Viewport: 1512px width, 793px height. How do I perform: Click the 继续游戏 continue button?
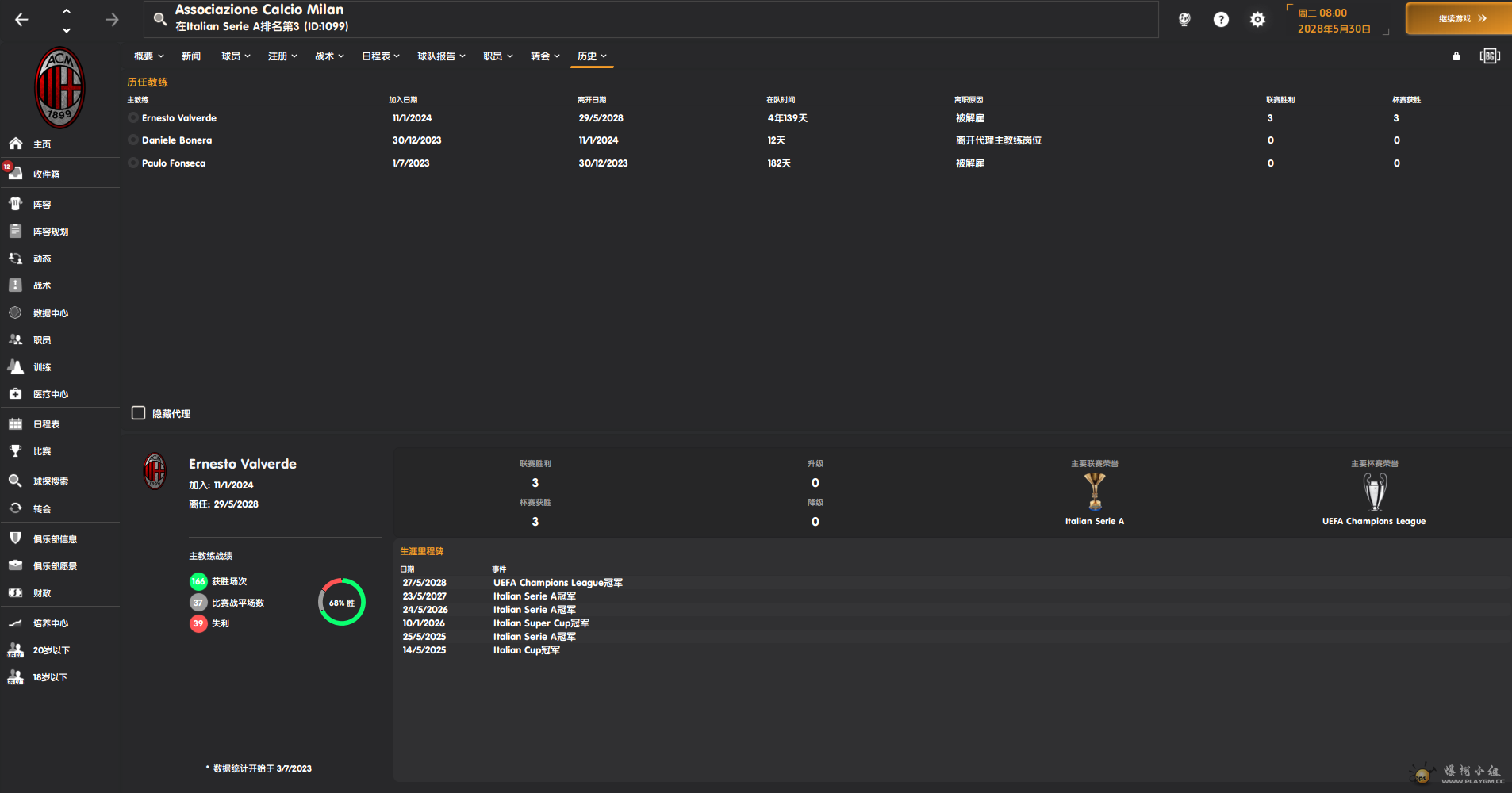click(1460, 18)
